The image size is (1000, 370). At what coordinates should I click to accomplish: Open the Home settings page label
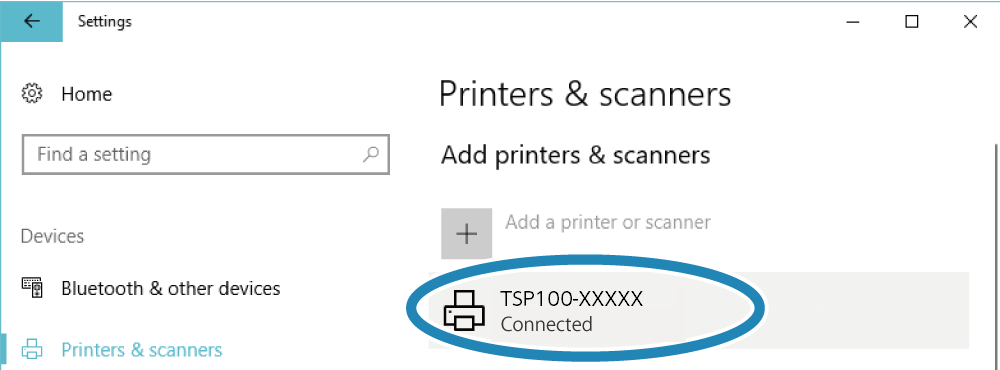(x=87, y=94)
